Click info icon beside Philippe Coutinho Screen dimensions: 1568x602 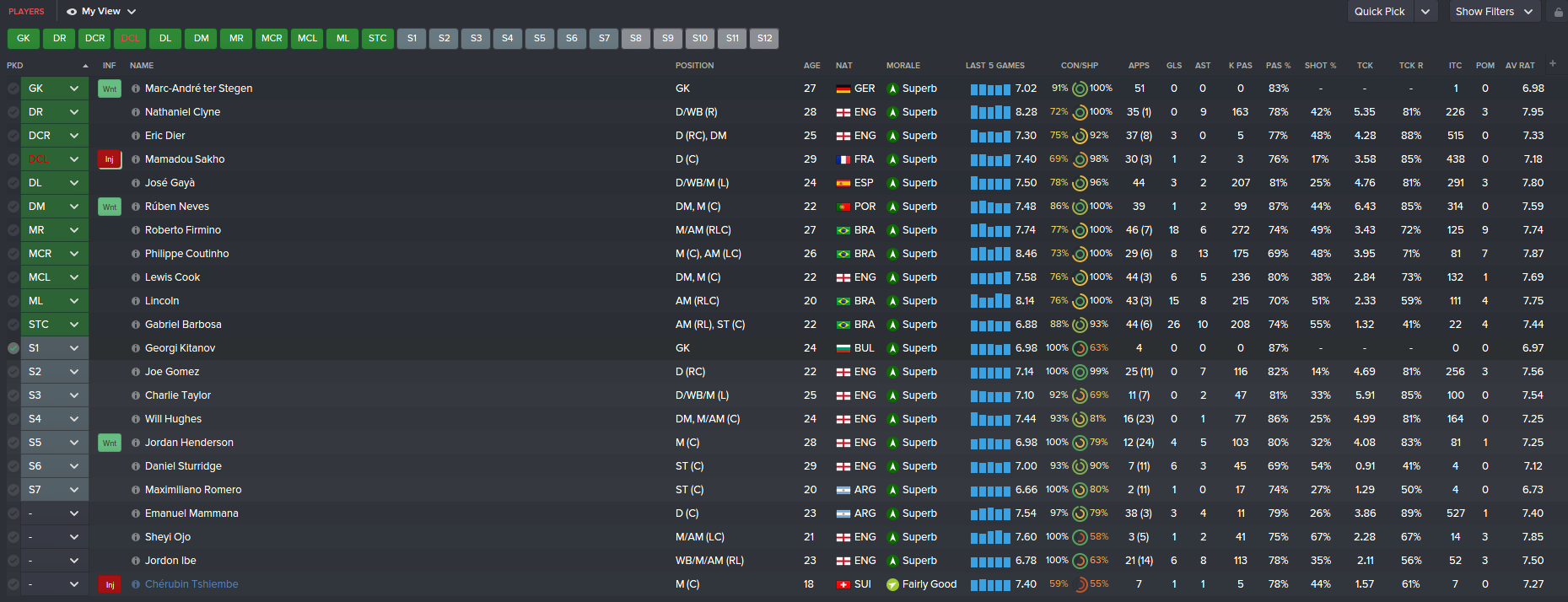pos(136,254)
